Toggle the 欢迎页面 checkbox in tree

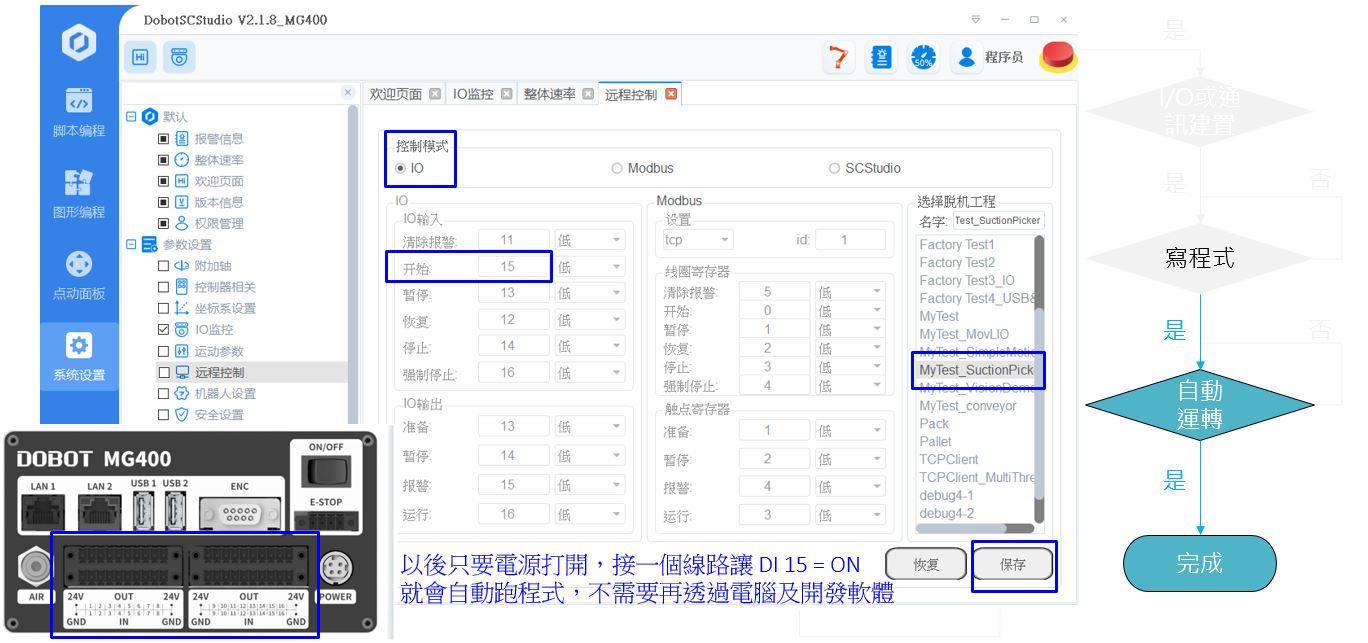[164, 181]
